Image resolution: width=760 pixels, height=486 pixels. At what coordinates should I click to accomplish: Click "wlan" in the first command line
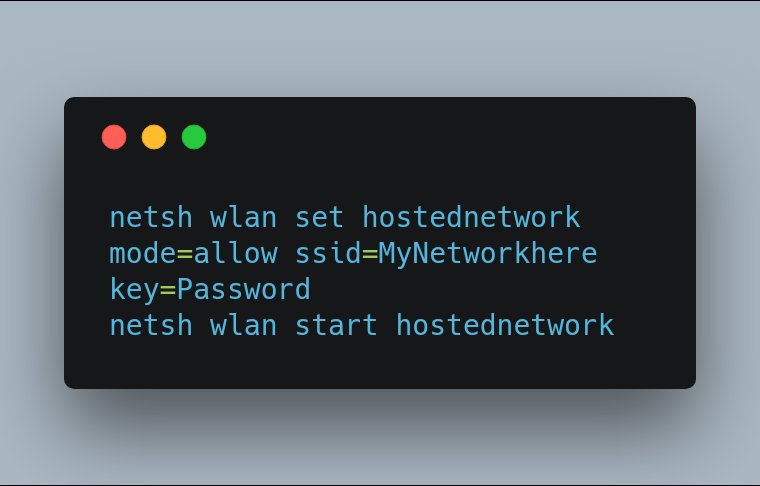pyautogui.click(x=243, y=218)
